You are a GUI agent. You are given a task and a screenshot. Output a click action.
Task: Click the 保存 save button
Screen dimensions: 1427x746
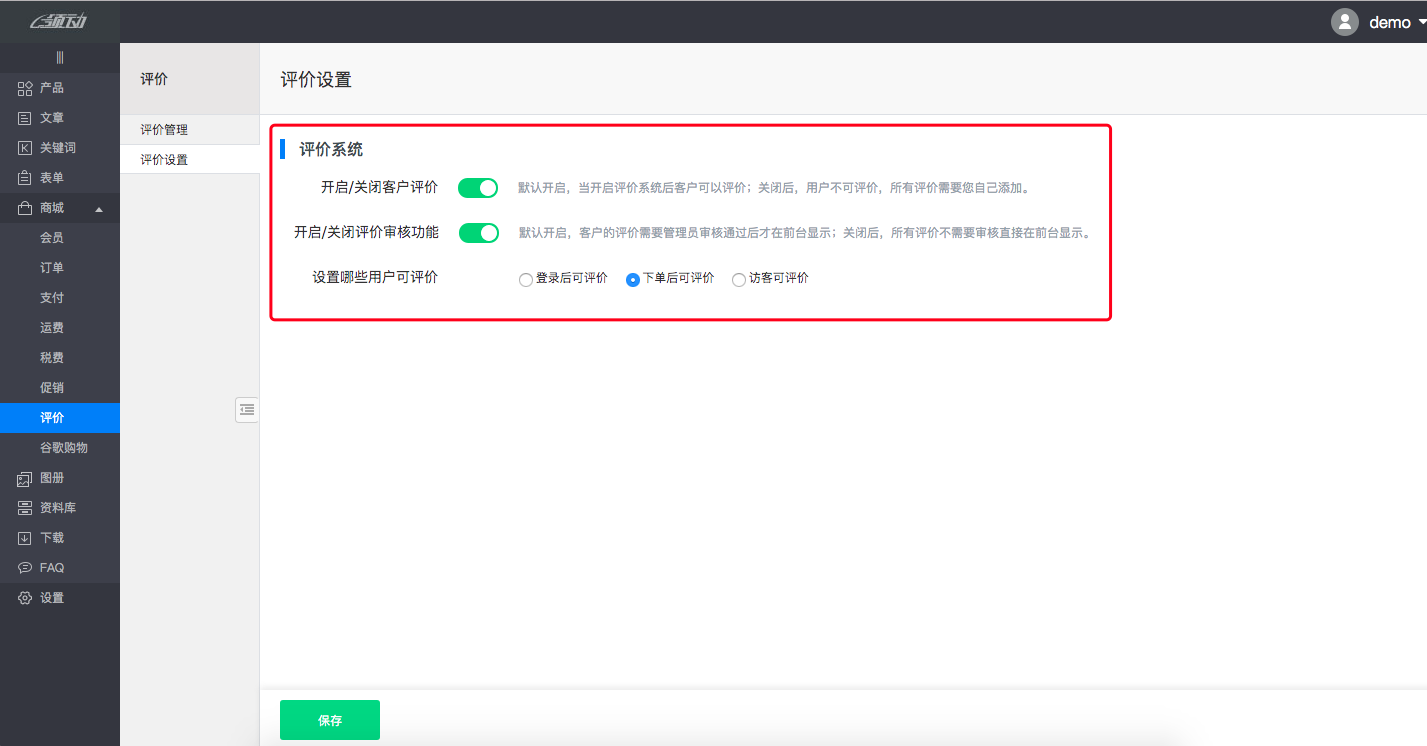pyautogui.click(x=329, y=719)
